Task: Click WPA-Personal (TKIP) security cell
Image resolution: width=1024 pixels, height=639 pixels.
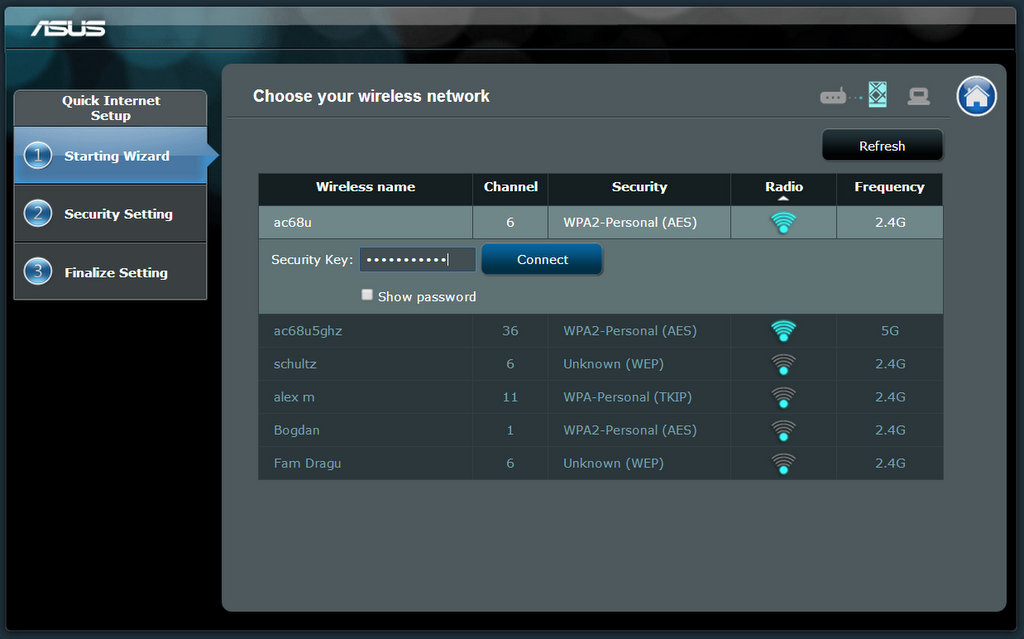Action: click(x=639, y=397)
